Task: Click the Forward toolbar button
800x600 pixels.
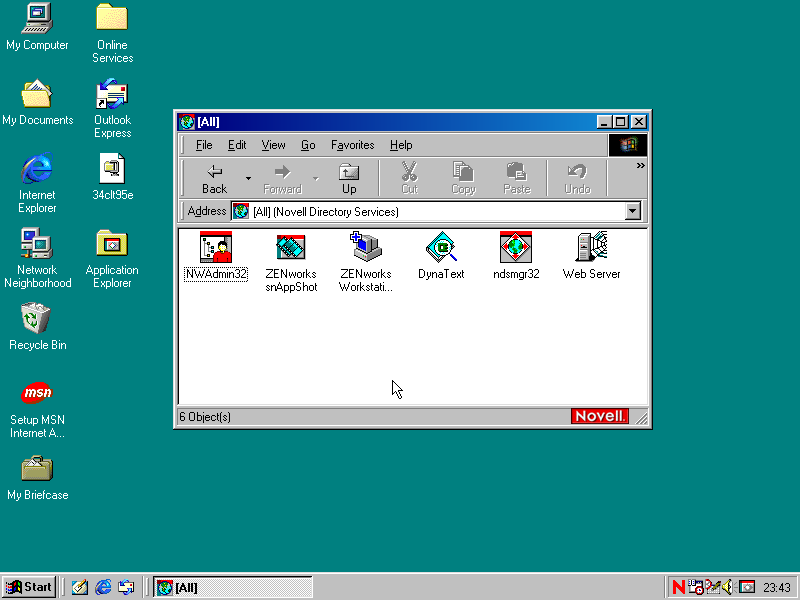Action: pos(283,178)
